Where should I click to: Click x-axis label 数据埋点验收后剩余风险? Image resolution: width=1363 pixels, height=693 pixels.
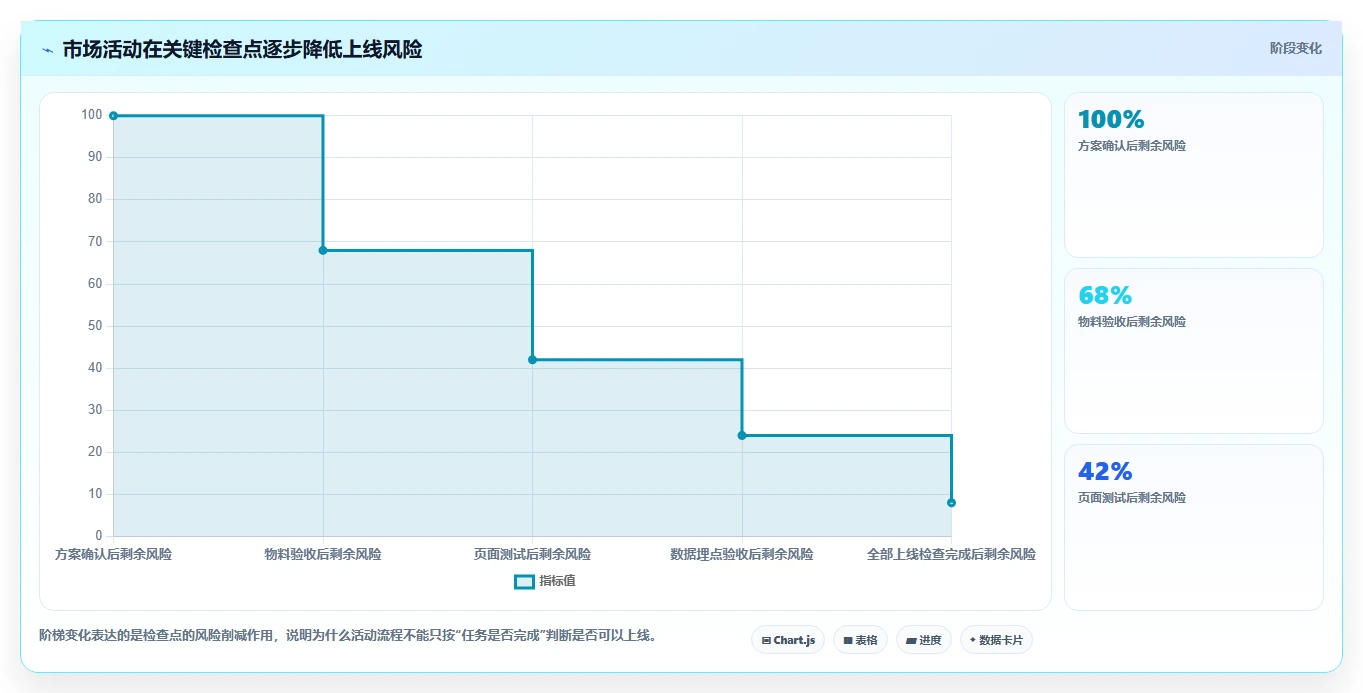[x=742, y=554]
